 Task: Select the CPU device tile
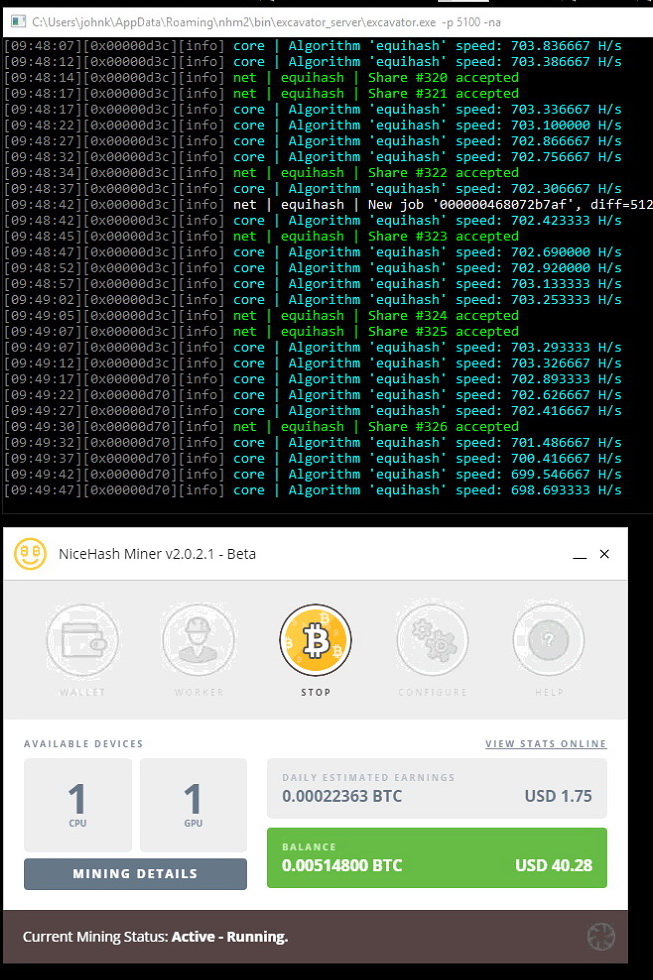[x=77, y=804]
